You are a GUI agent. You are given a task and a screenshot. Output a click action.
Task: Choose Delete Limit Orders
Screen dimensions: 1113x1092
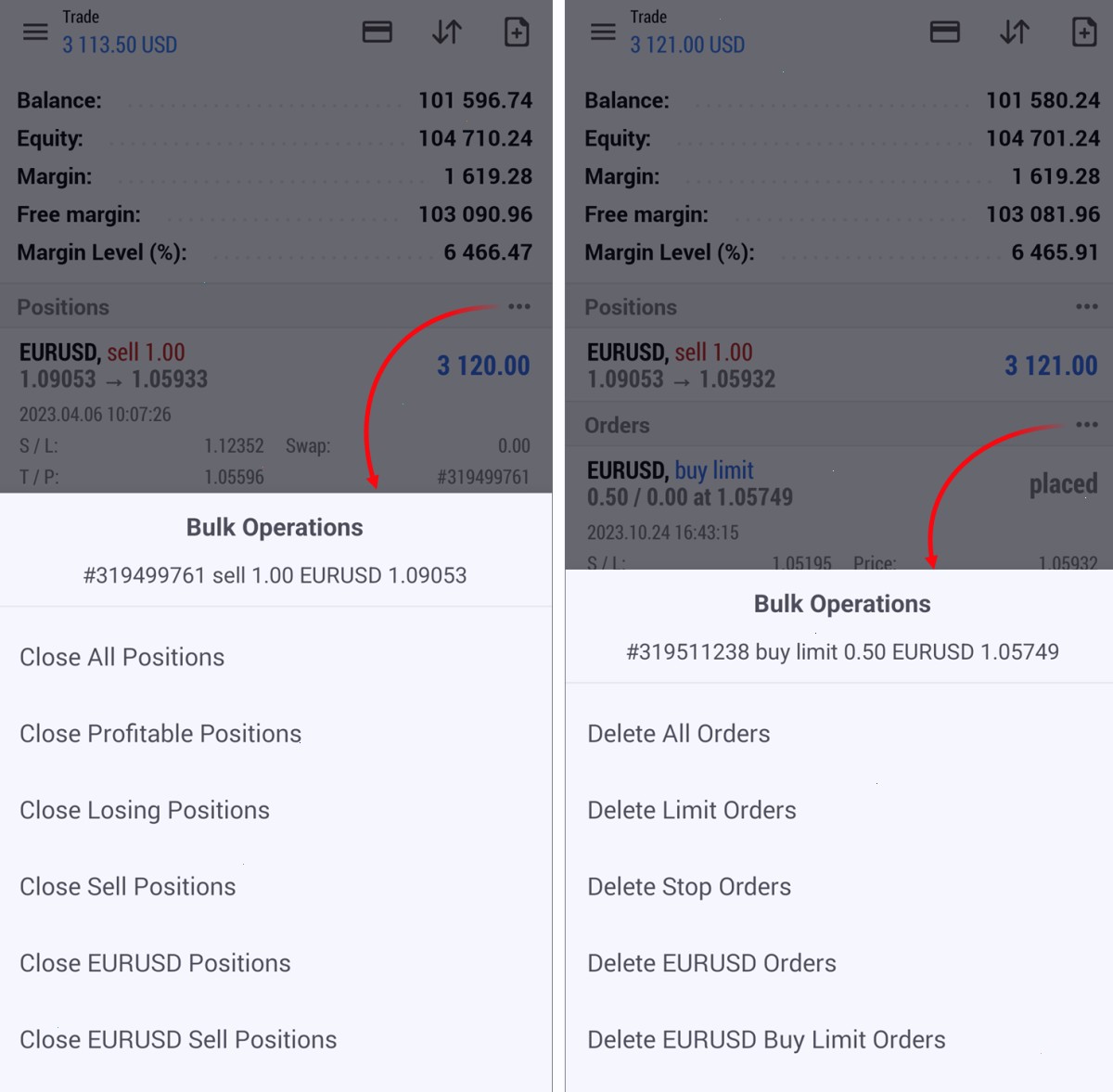839,810
